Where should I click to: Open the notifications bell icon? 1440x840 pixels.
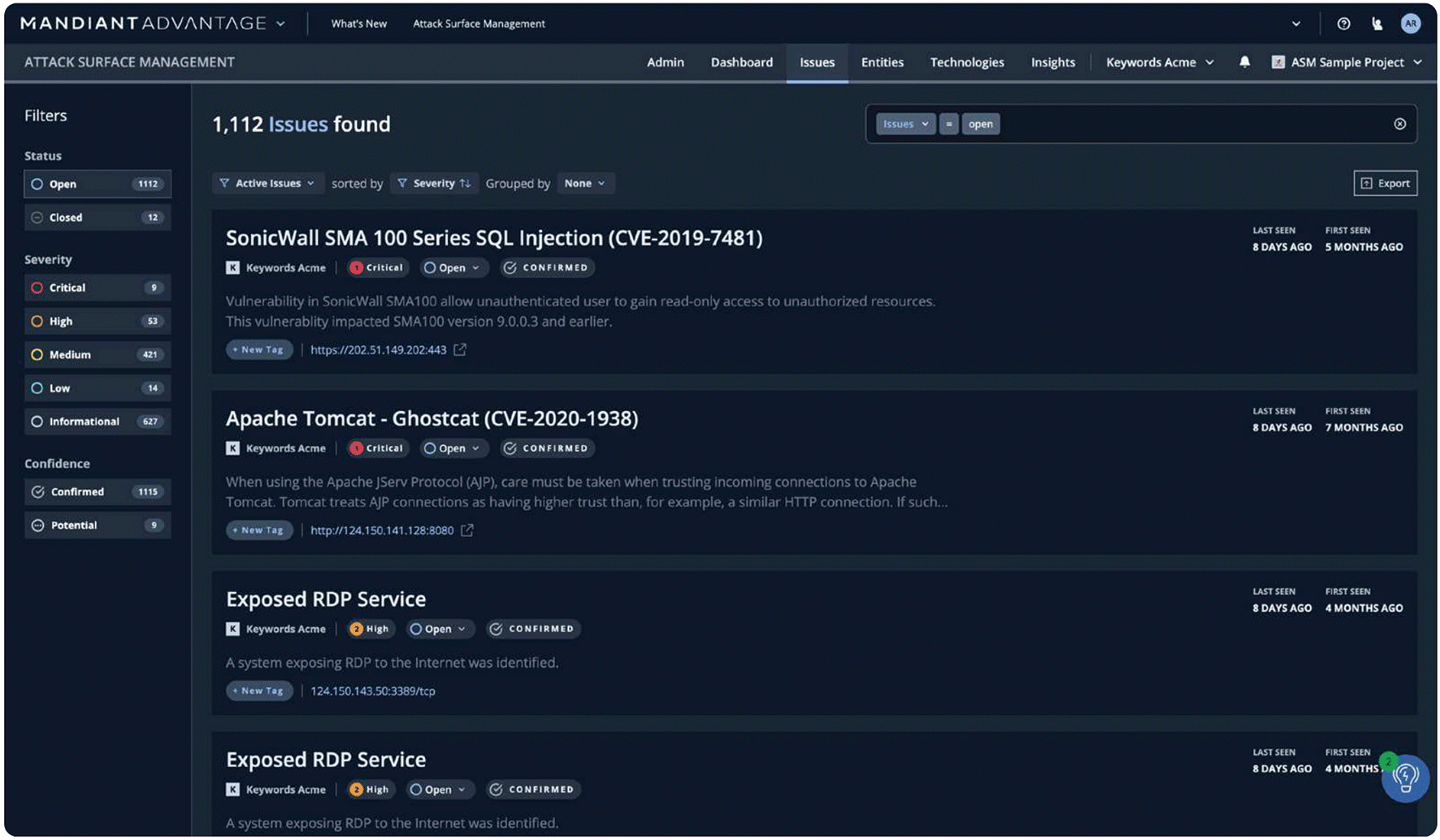(1244, 62)
